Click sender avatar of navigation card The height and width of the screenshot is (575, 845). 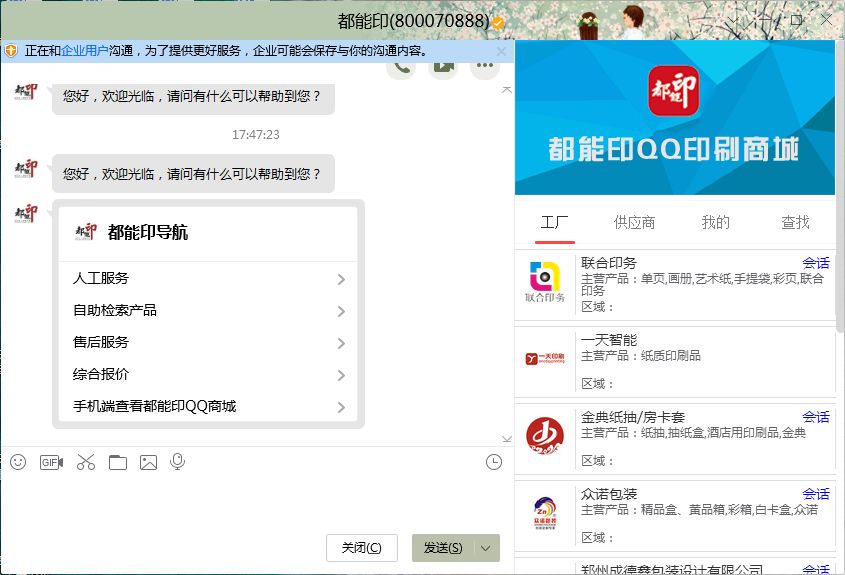point(26,213)
